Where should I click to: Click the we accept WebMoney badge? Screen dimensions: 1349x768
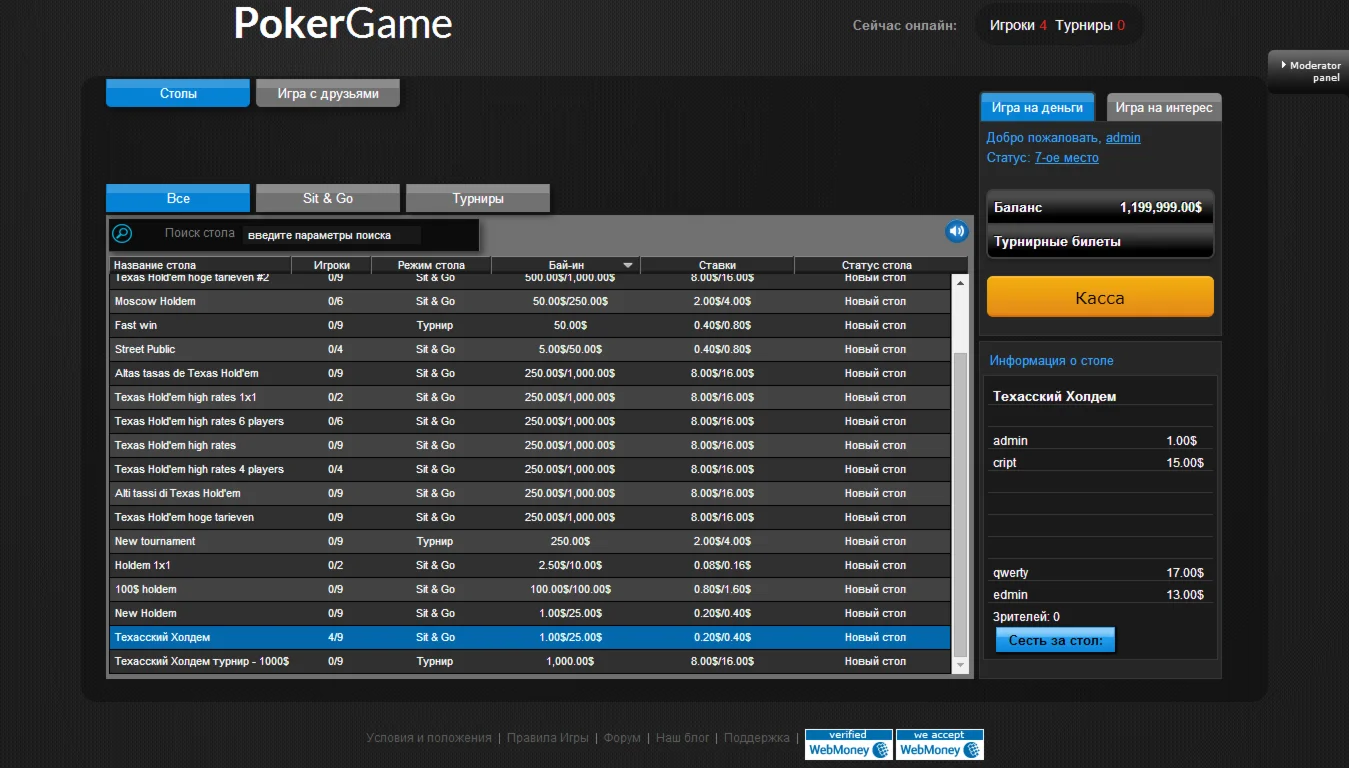(940, 744)
